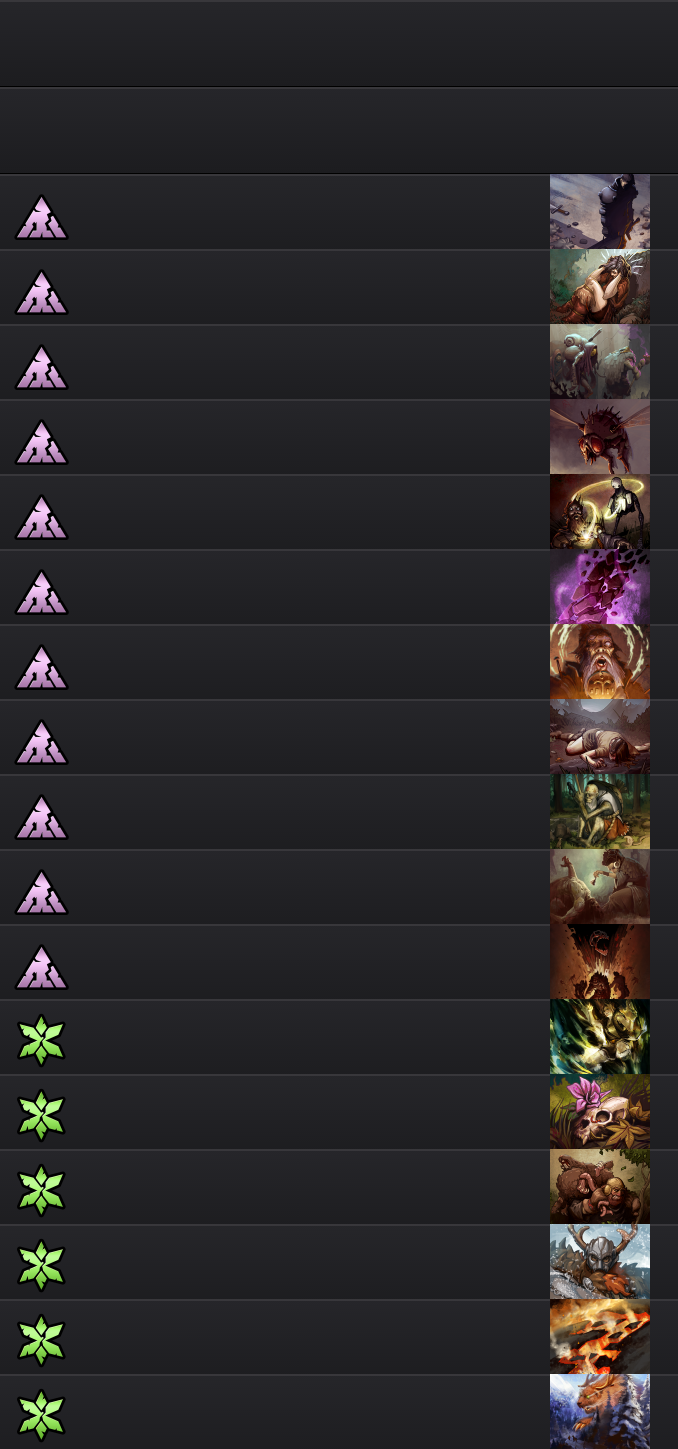
Task: Select green leaf faction icon beside skull flower card
Action: [x=41, y=1115]
